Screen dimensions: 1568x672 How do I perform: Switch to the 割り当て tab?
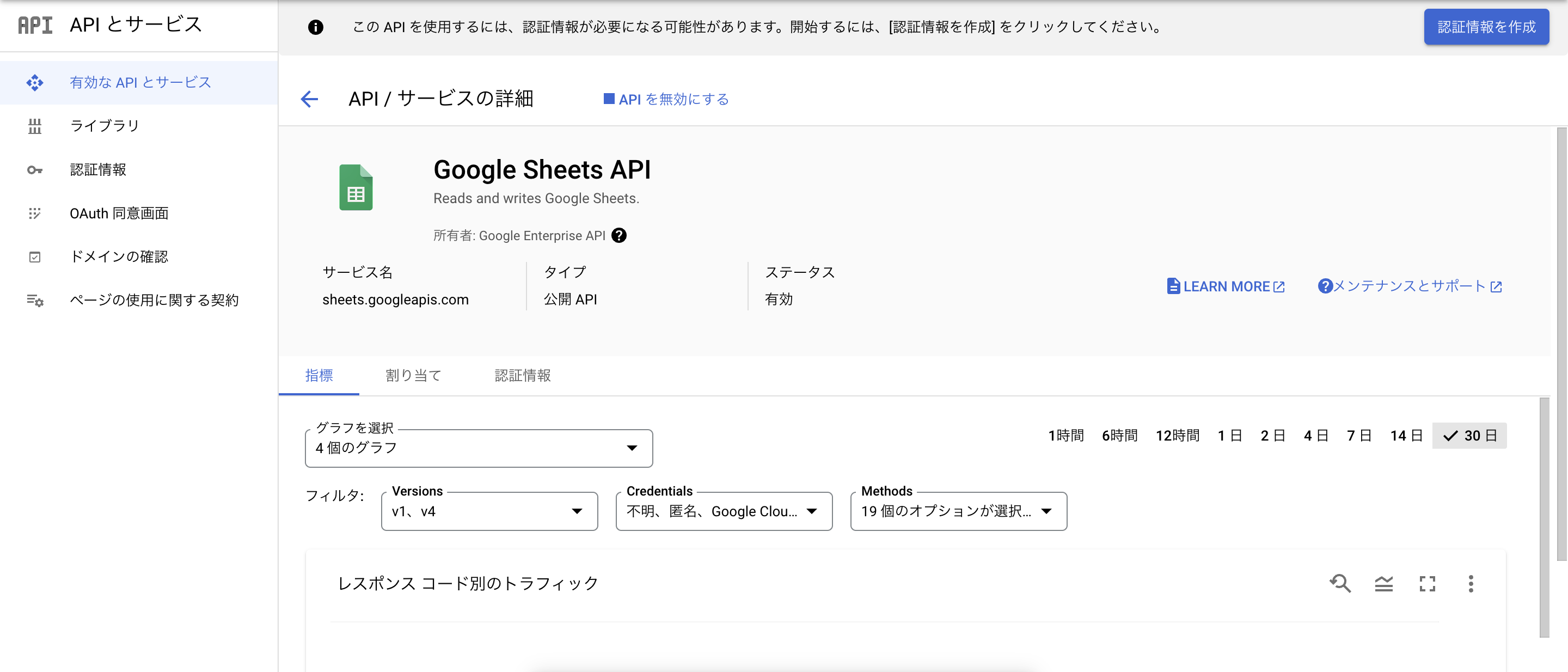413,376
